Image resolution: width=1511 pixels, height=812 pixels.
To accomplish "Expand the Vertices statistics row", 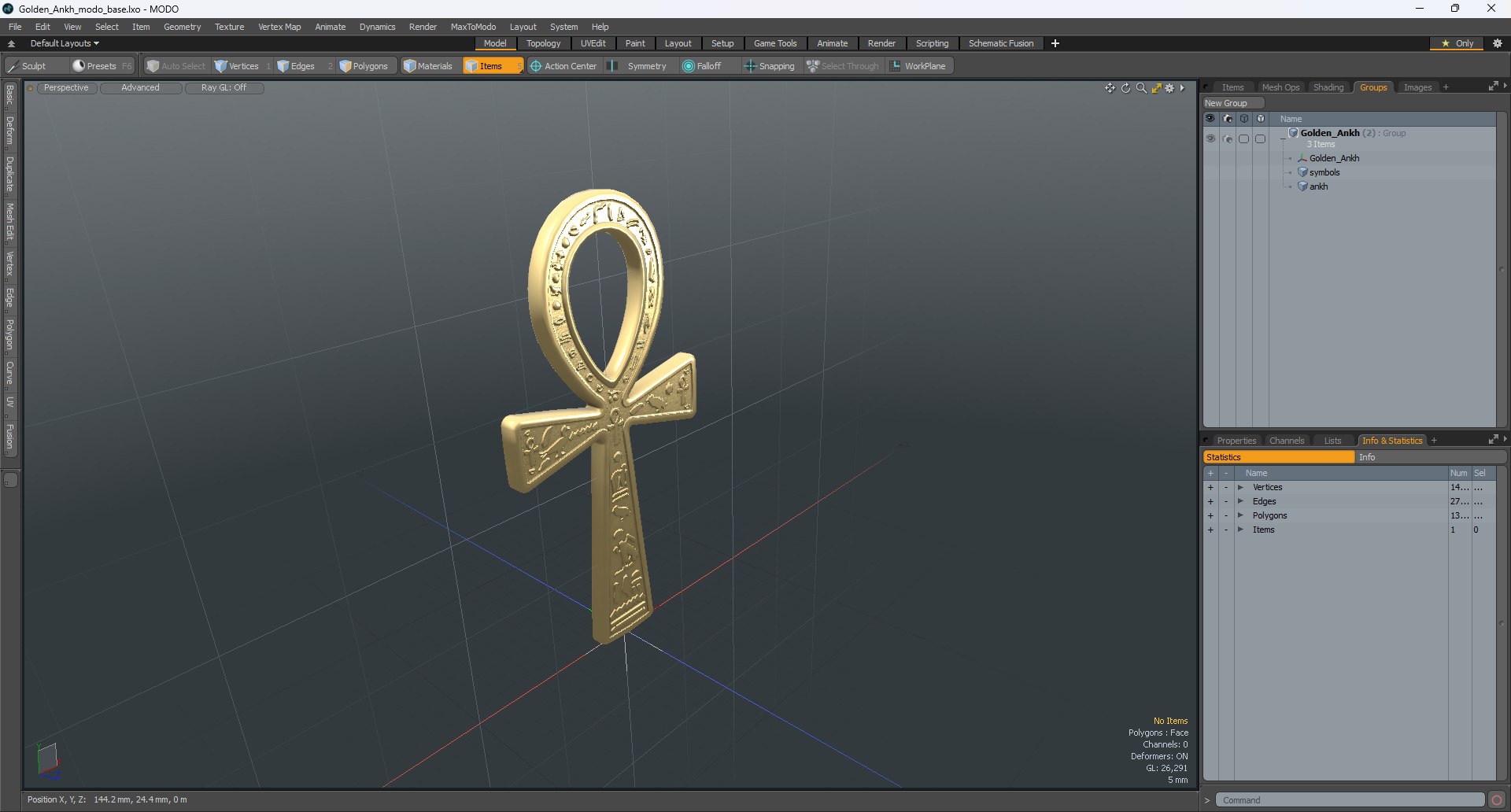I will click(x=1240, y=488).
